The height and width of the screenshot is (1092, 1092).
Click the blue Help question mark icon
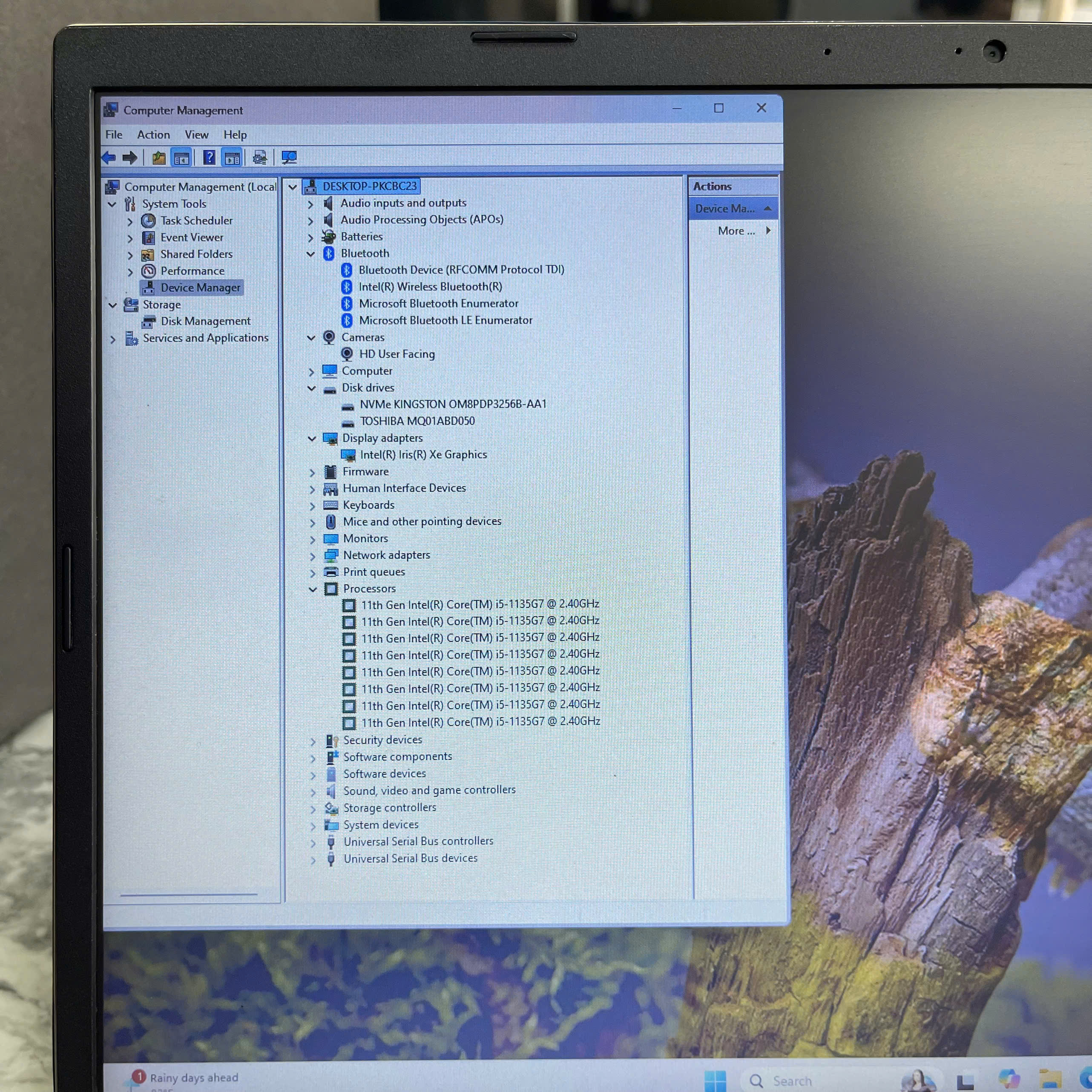(x=209, y=157)
